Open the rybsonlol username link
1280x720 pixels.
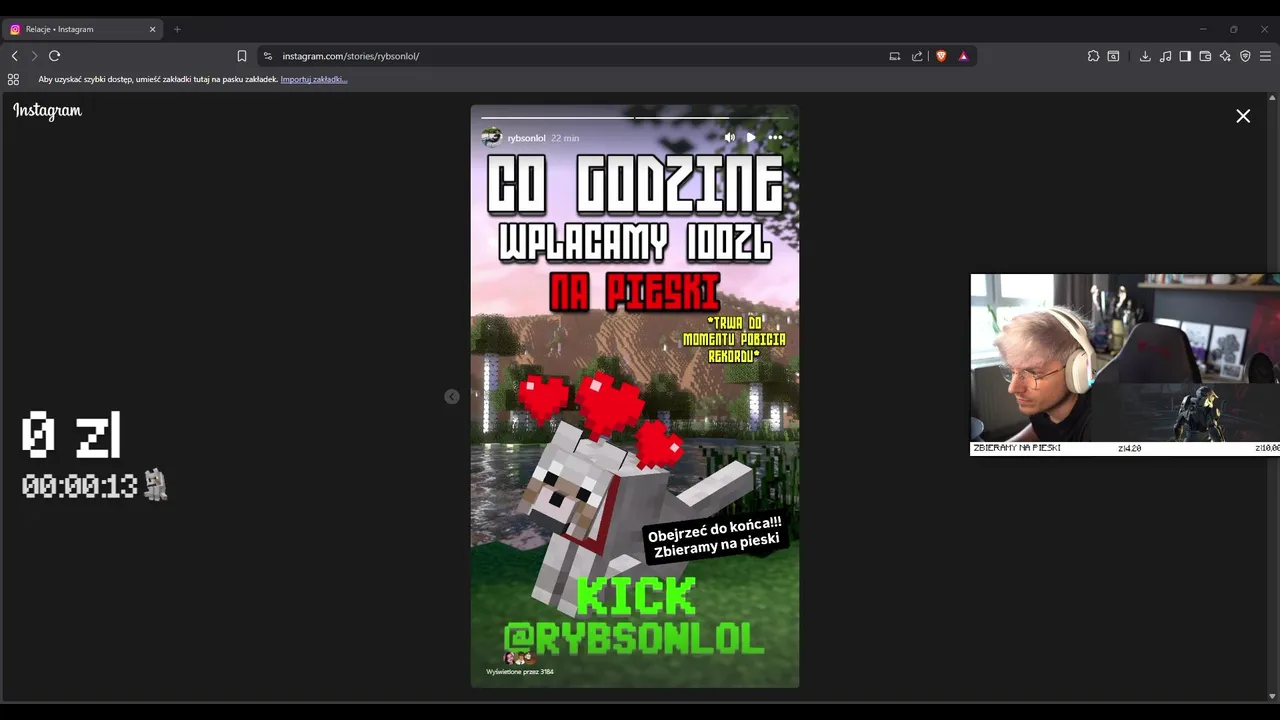[526, 138]
